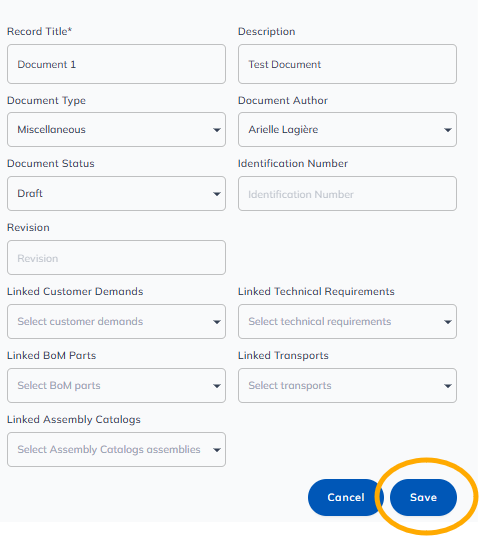Click caret arrow in BoM parts field
Viewport: 480px width, 537px height.
[x=216, y=386]
